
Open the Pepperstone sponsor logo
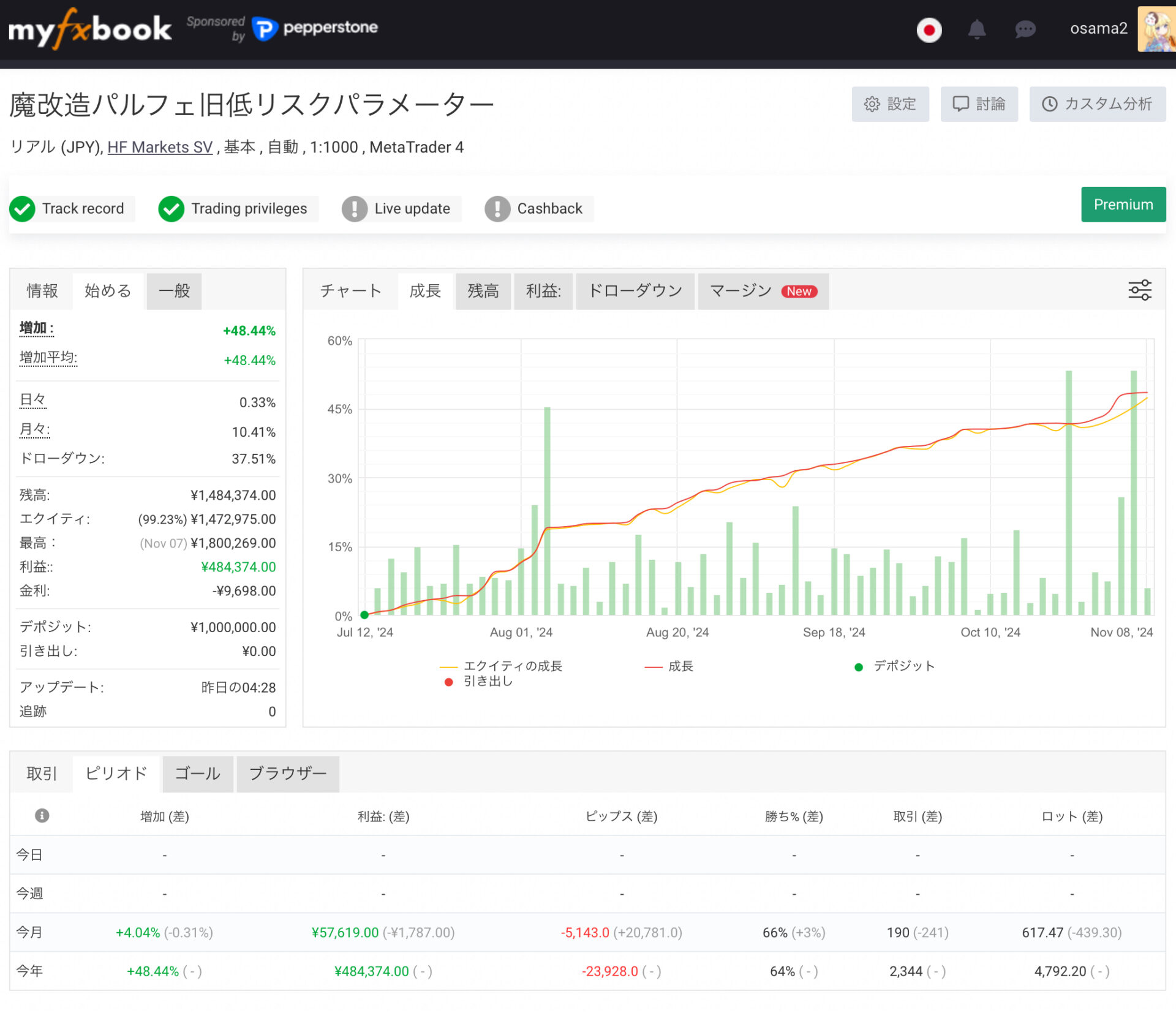[315, 28]
